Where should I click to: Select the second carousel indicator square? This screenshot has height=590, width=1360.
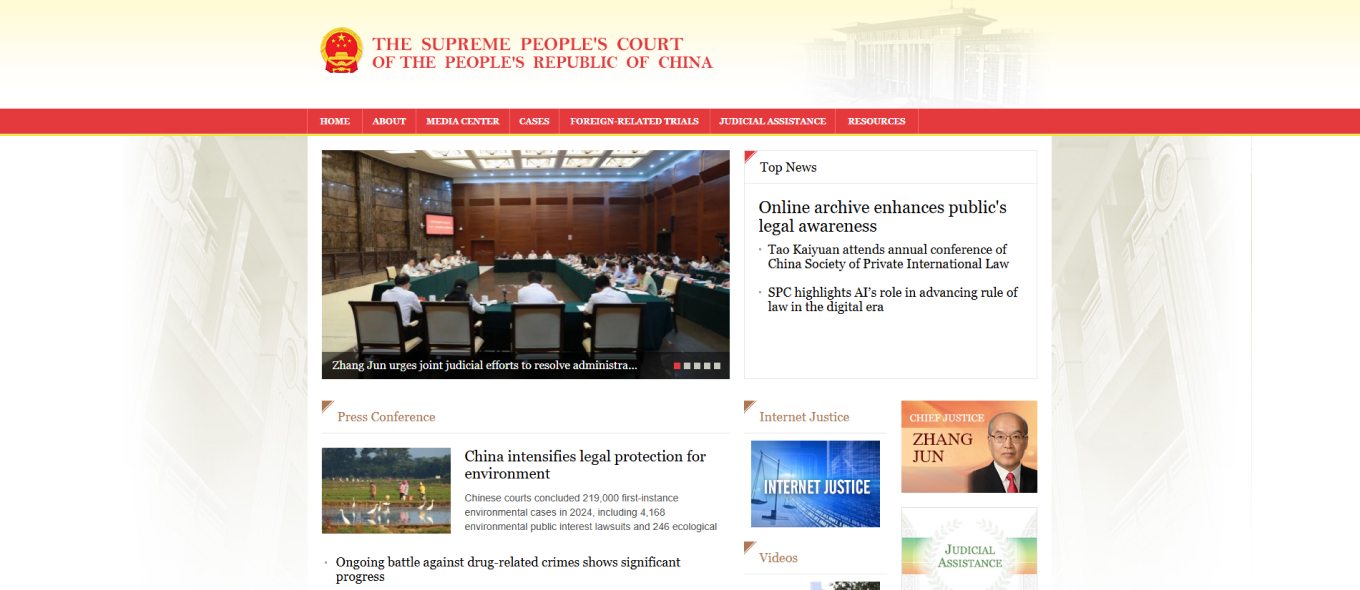point(687,366)
